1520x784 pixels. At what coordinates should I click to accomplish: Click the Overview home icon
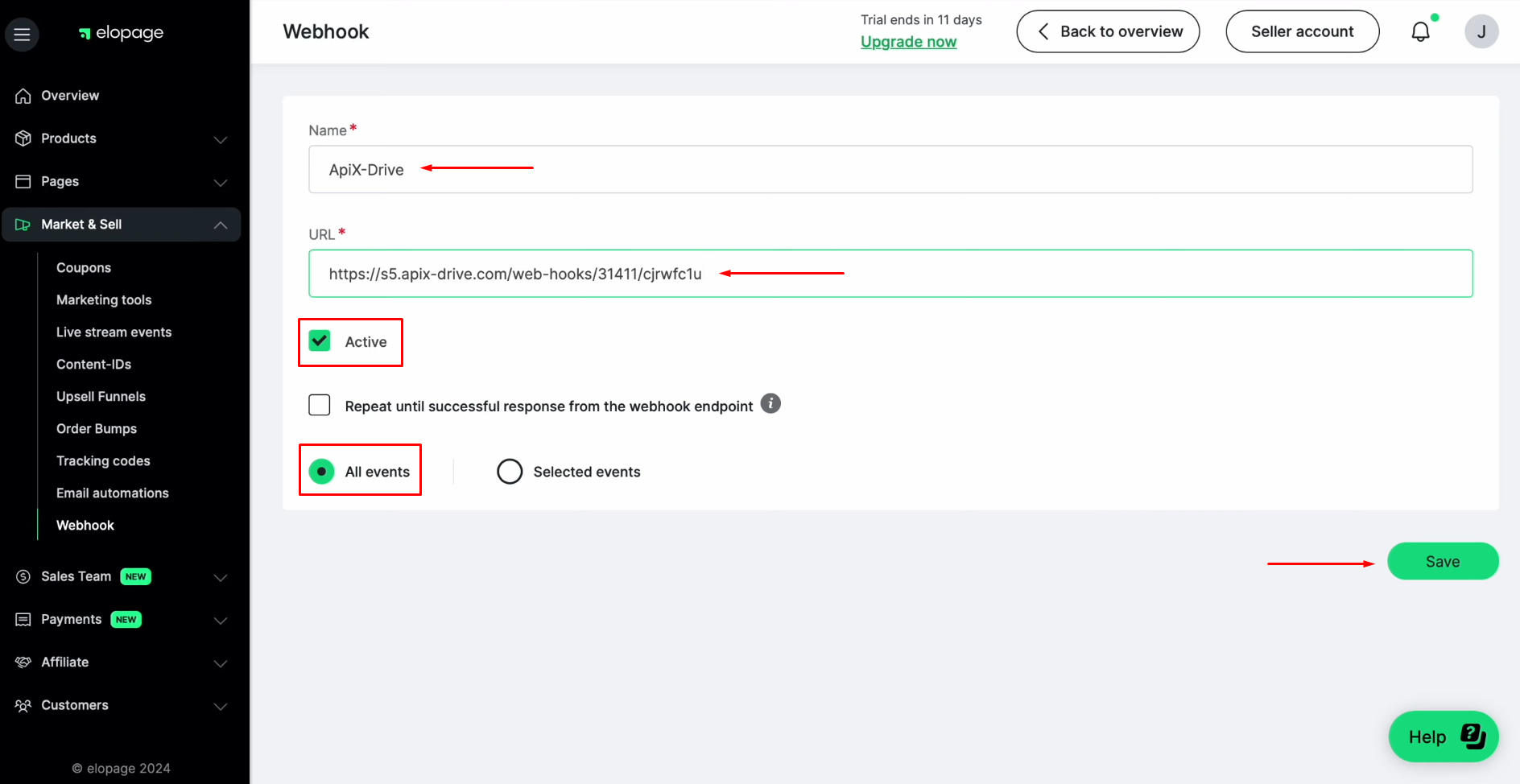(23, 96)
